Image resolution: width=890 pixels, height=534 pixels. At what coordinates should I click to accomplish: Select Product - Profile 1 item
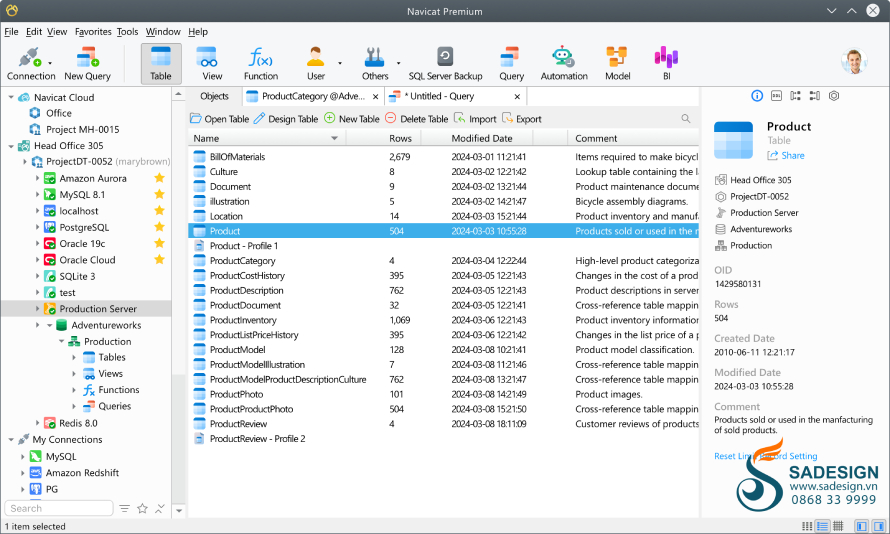[443, 246]
